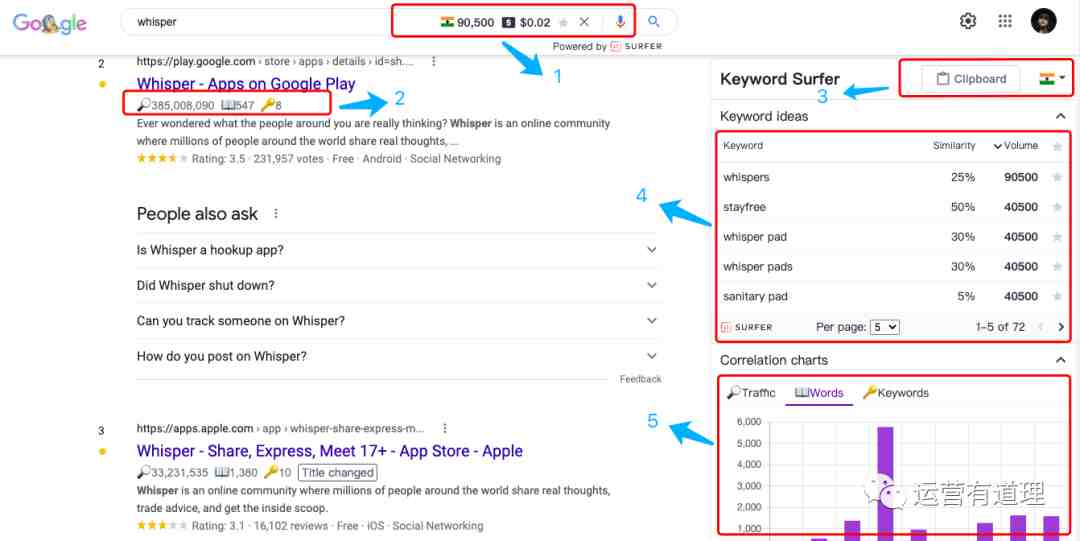The height and width of the screenshot is (541, 1080).
Task: Expand Can you track someone on Whisper
Action: (399, 320)
